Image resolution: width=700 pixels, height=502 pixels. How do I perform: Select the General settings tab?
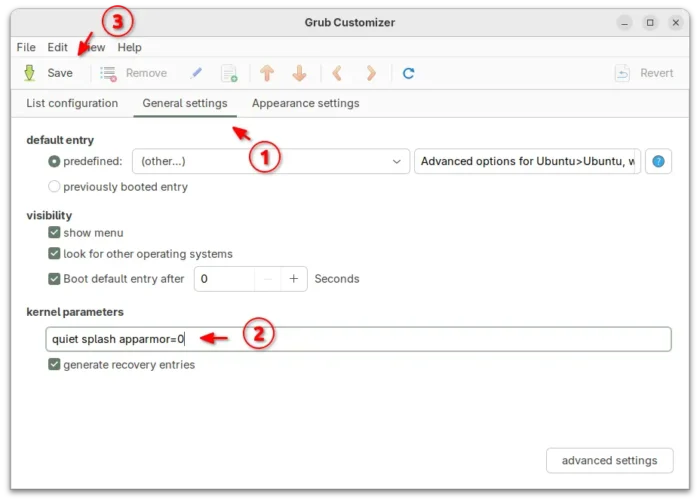click(x=185, y=103)
